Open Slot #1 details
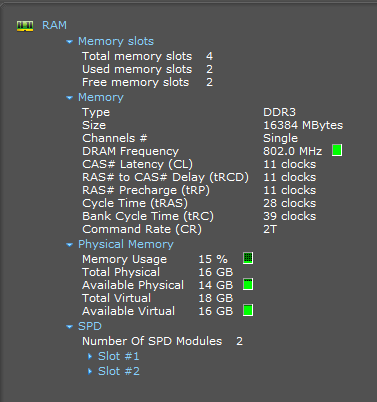The height and width of the screenshot is (402, 377). click(119, 356)
